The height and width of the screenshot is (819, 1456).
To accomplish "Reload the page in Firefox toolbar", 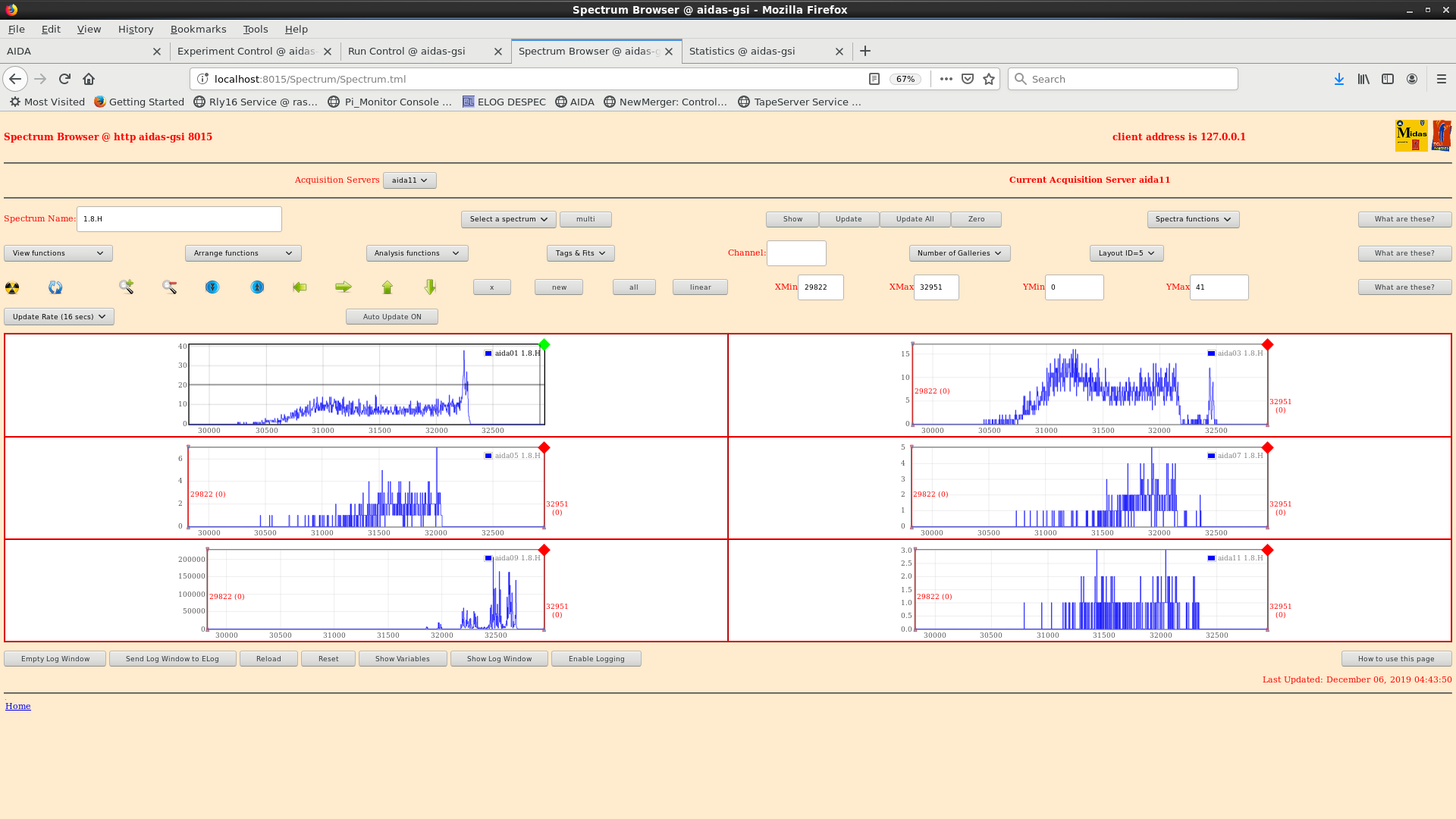I will tap(64, 79).
